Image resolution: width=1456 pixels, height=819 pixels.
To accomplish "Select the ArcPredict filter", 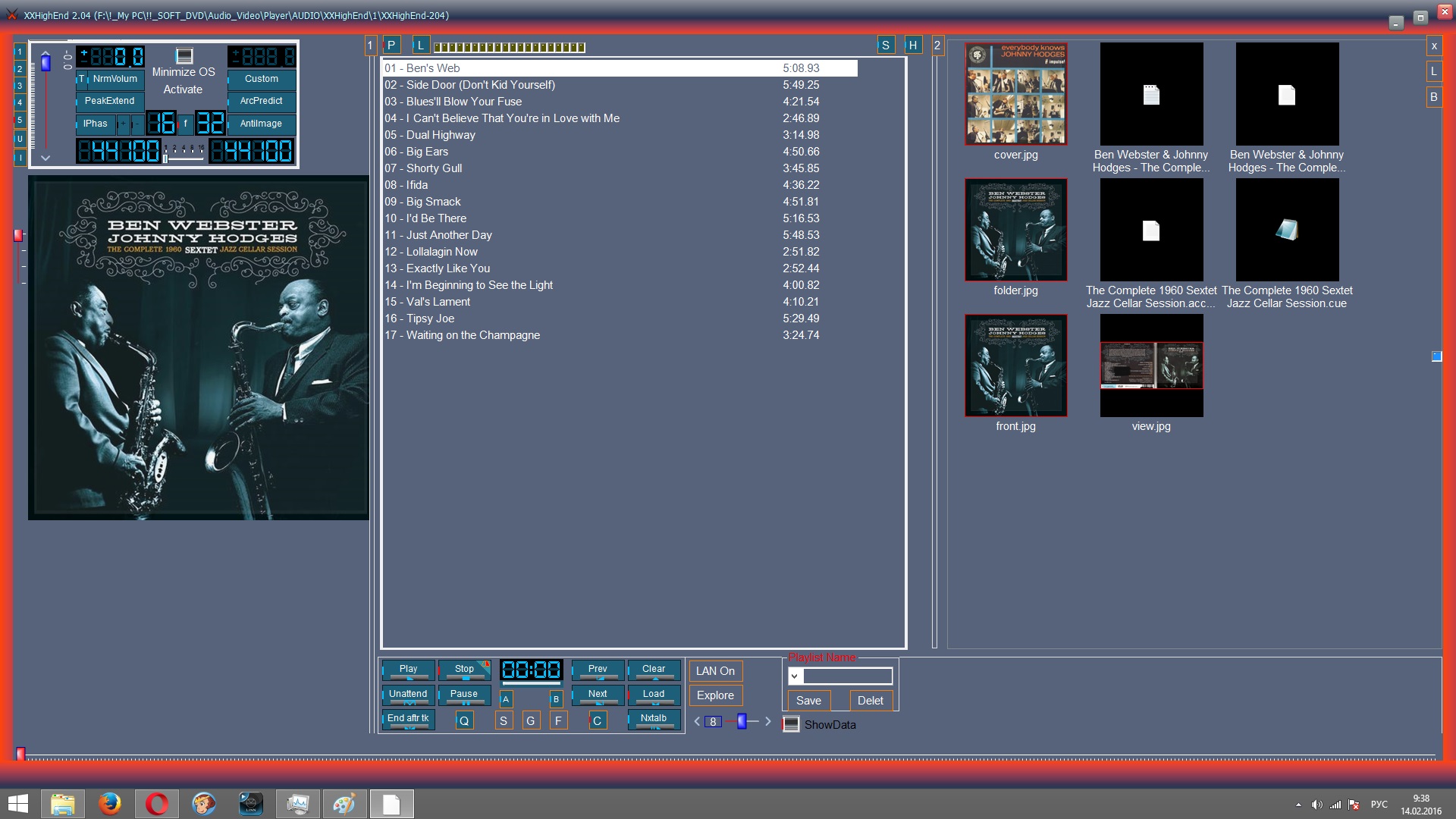I will 262,101.
